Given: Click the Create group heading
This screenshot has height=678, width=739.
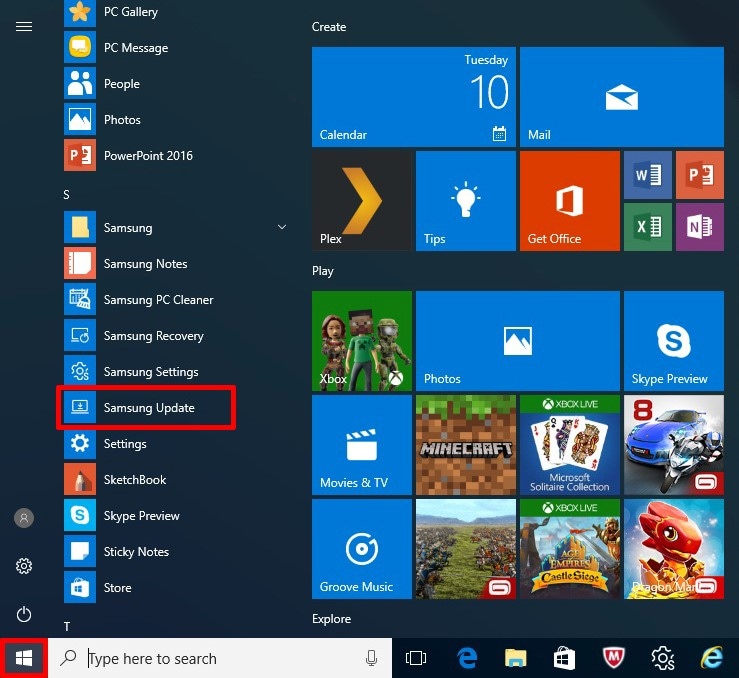Looking at the screenshot, I should (328, 27).
